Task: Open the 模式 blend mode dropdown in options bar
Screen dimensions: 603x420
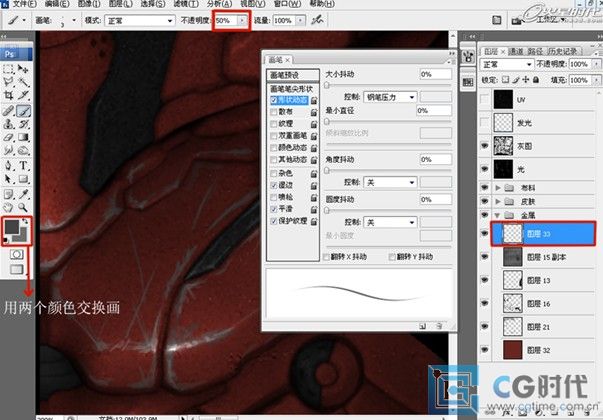Action: click(139, 20)
